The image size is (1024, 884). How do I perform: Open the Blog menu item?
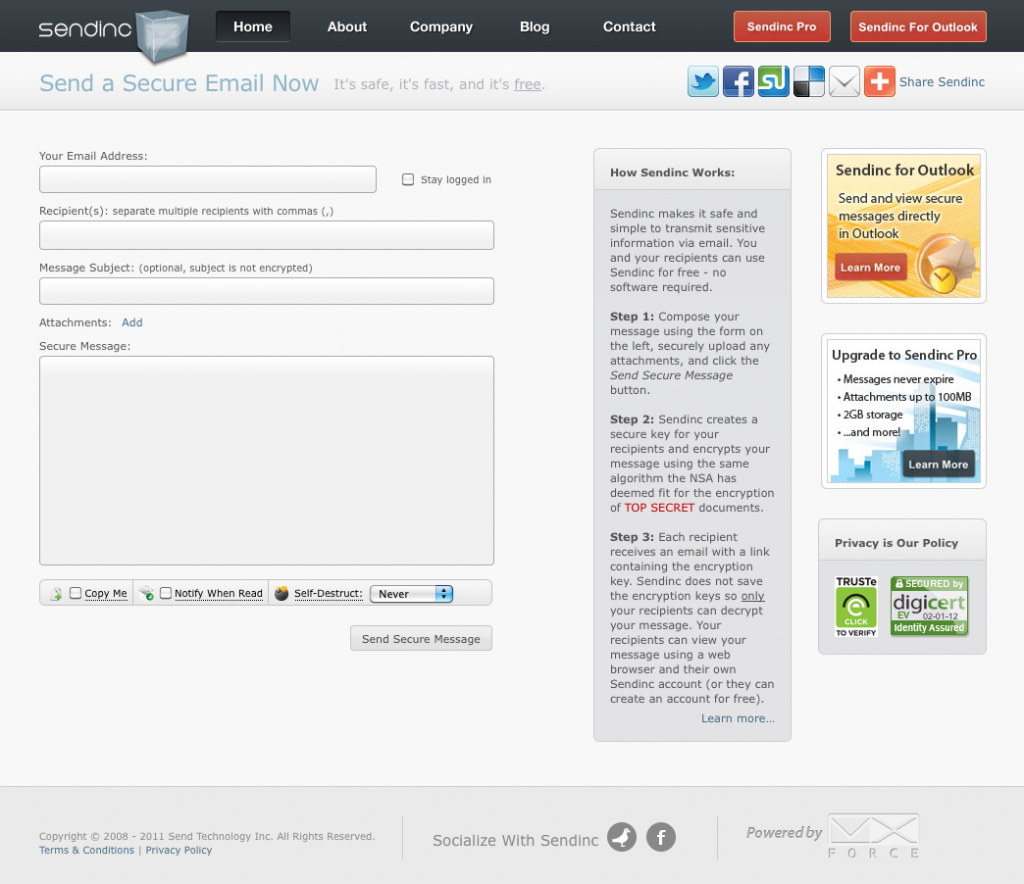pyautogui.click(x=534, y=27)
